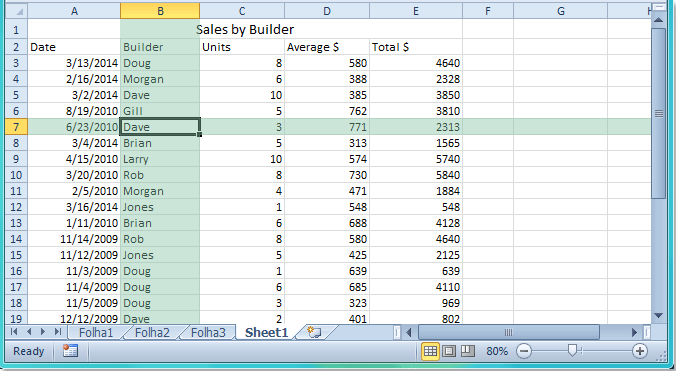The image size is (676, 371).
Task: Select the cell with date 3/13/2014
Action: point(74,63)
